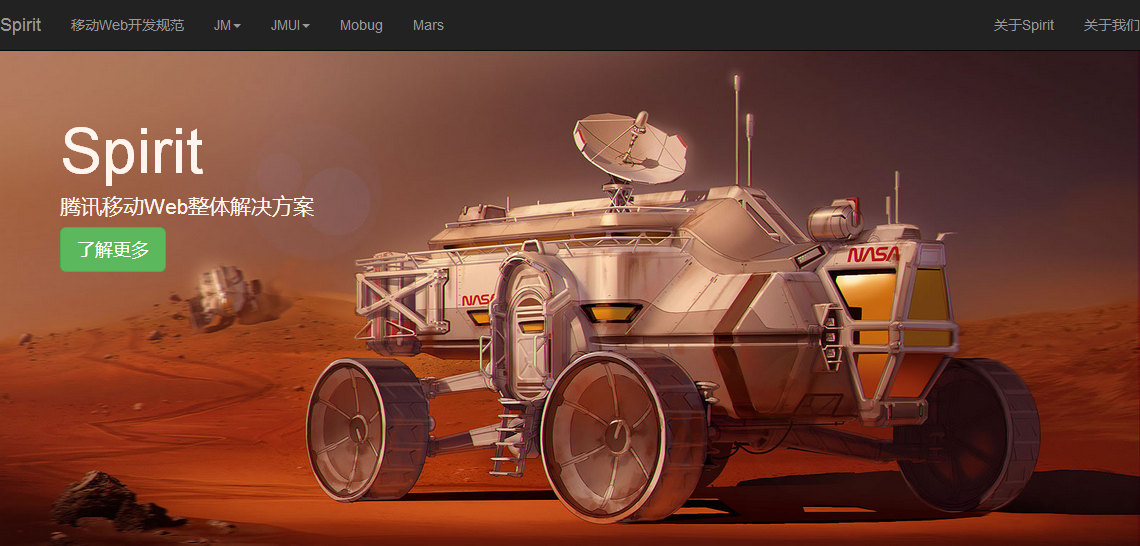This screenshot has height=546, width=1140.
Task: Click the NASA logo on rover side
Action: click(x=477, y=300)
